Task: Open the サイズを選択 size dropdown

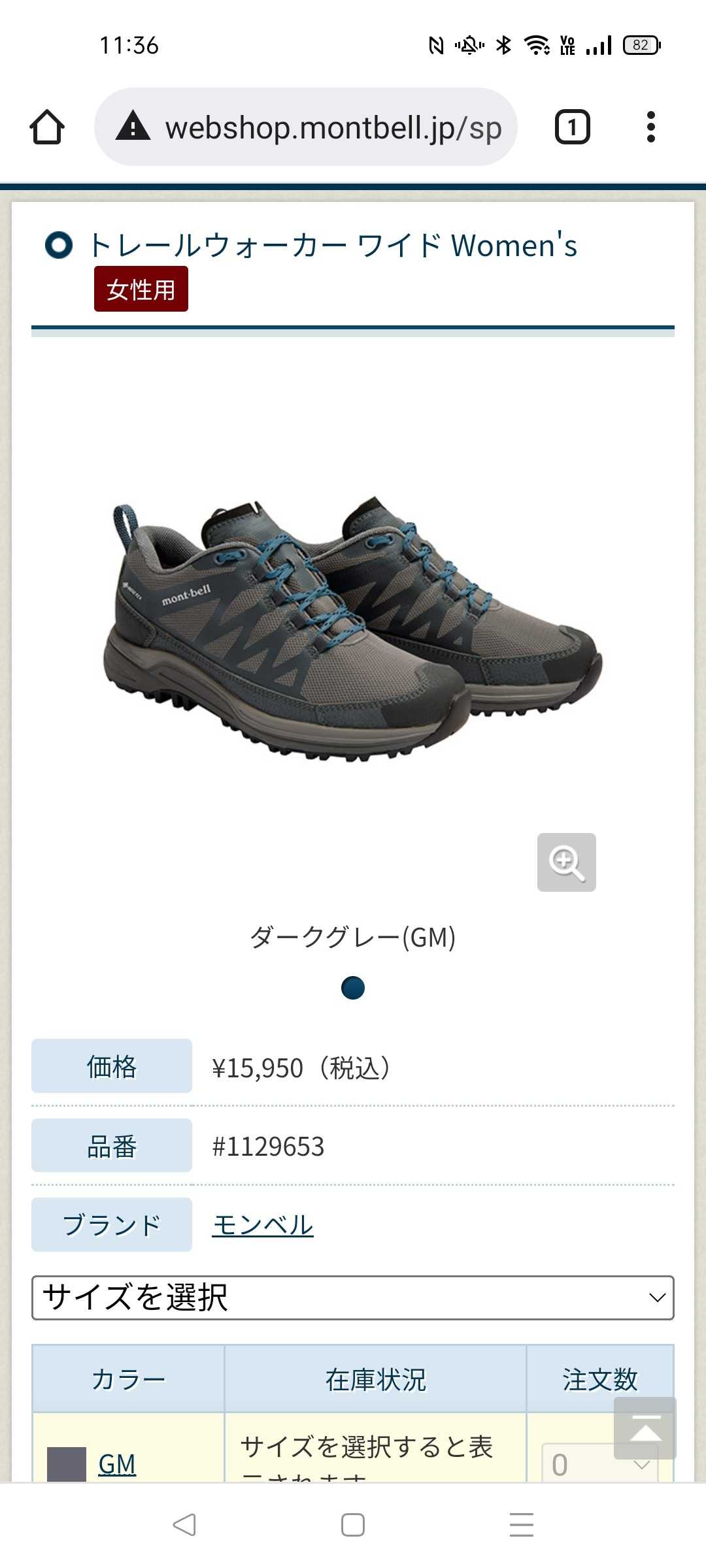Action: 353,1298
